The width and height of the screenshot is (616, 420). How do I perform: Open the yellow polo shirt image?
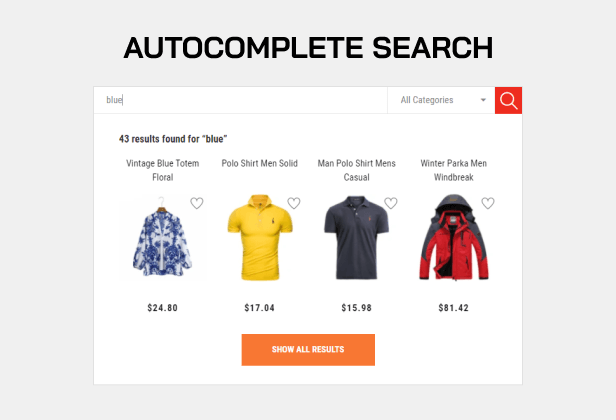(260, 237)
